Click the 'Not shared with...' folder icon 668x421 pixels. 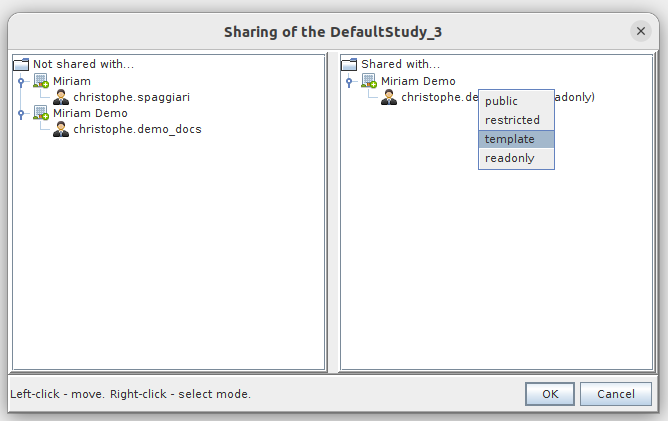[21, 64]
